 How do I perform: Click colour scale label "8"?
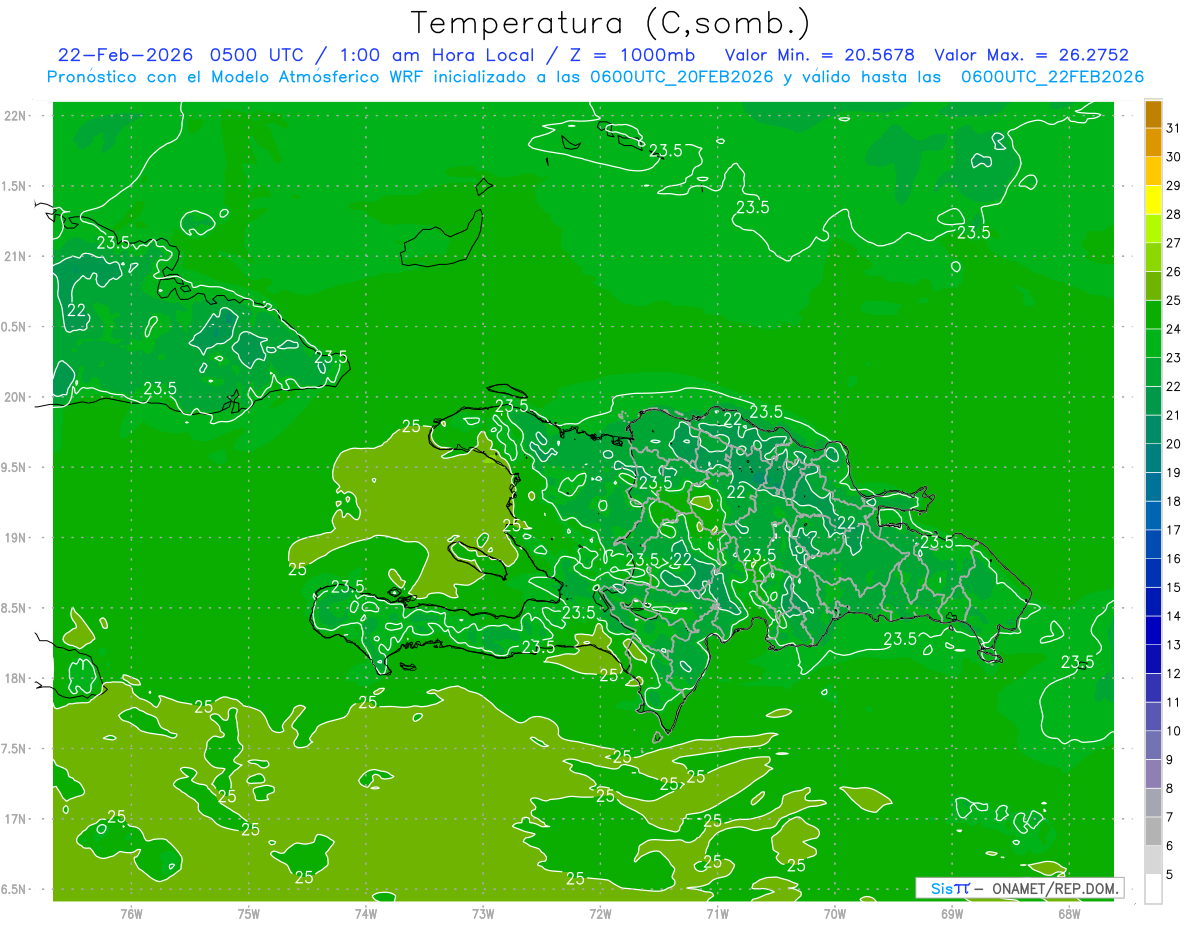pos(1170,788)
